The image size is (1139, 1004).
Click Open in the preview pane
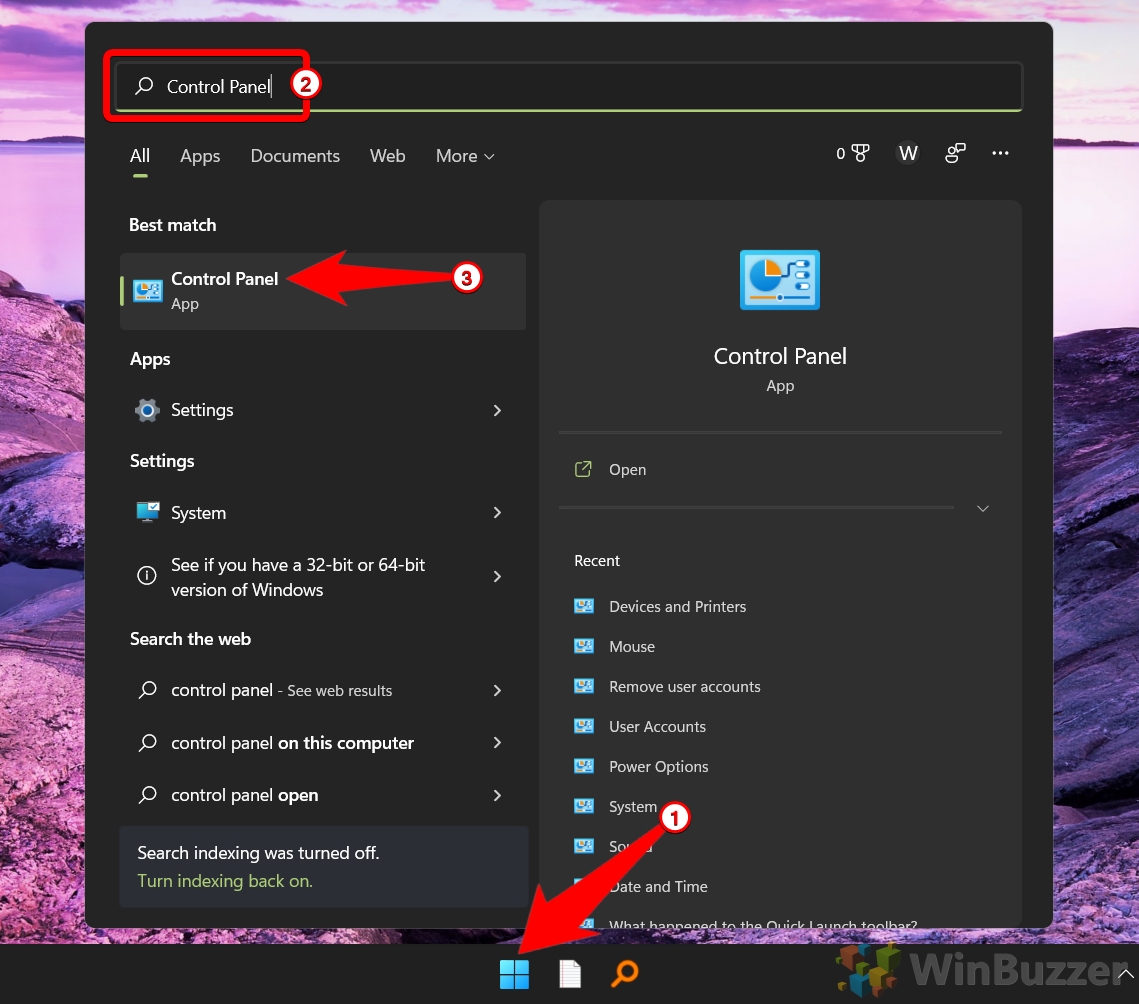627,470
